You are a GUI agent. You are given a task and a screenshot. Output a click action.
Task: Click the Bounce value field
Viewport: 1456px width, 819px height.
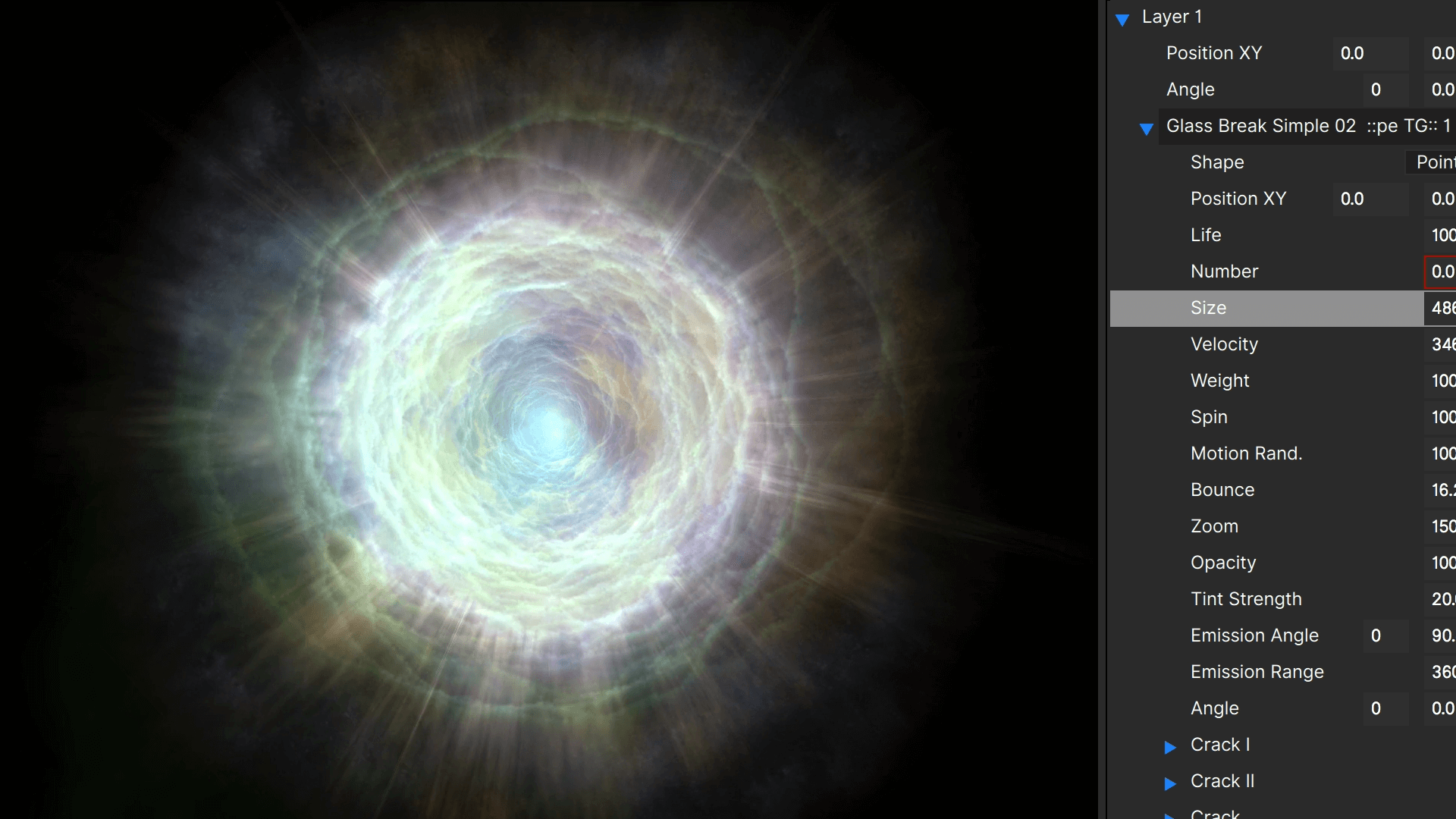click(x=1440, y=490)
